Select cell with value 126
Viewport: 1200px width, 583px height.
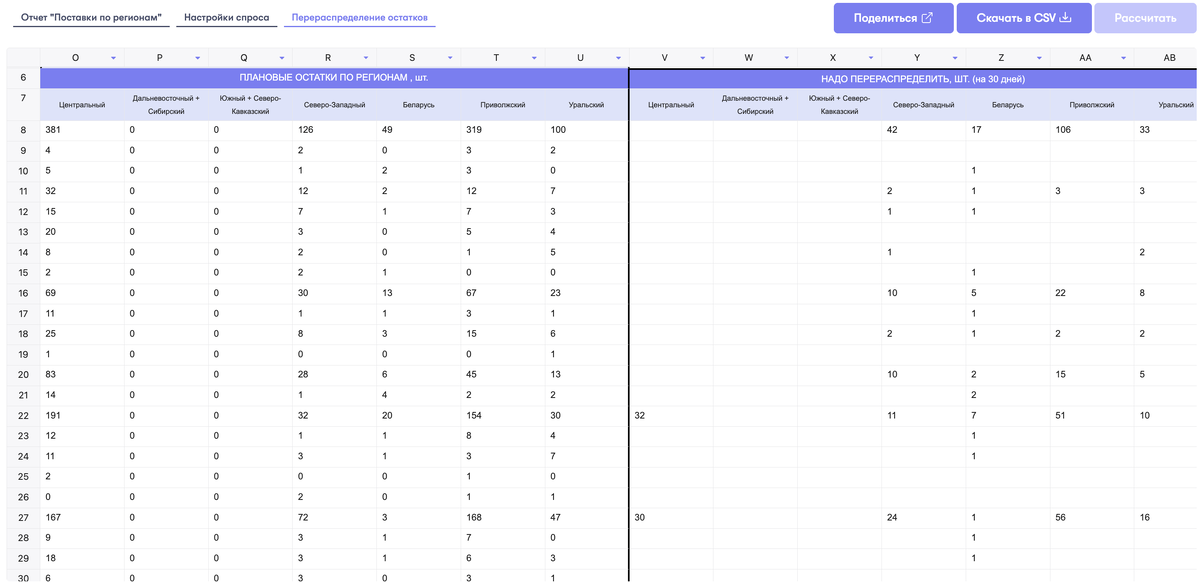335,130
